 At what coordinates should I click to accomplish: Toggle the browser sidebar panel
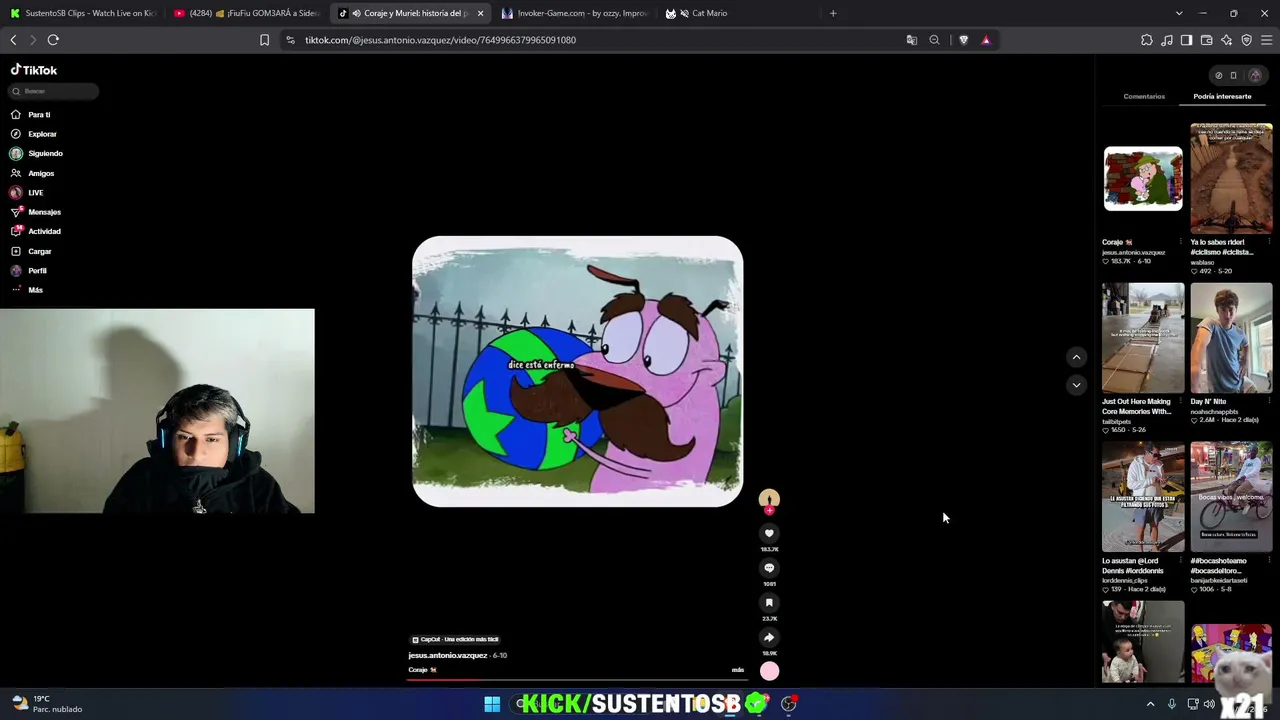tap(1186, 40)
